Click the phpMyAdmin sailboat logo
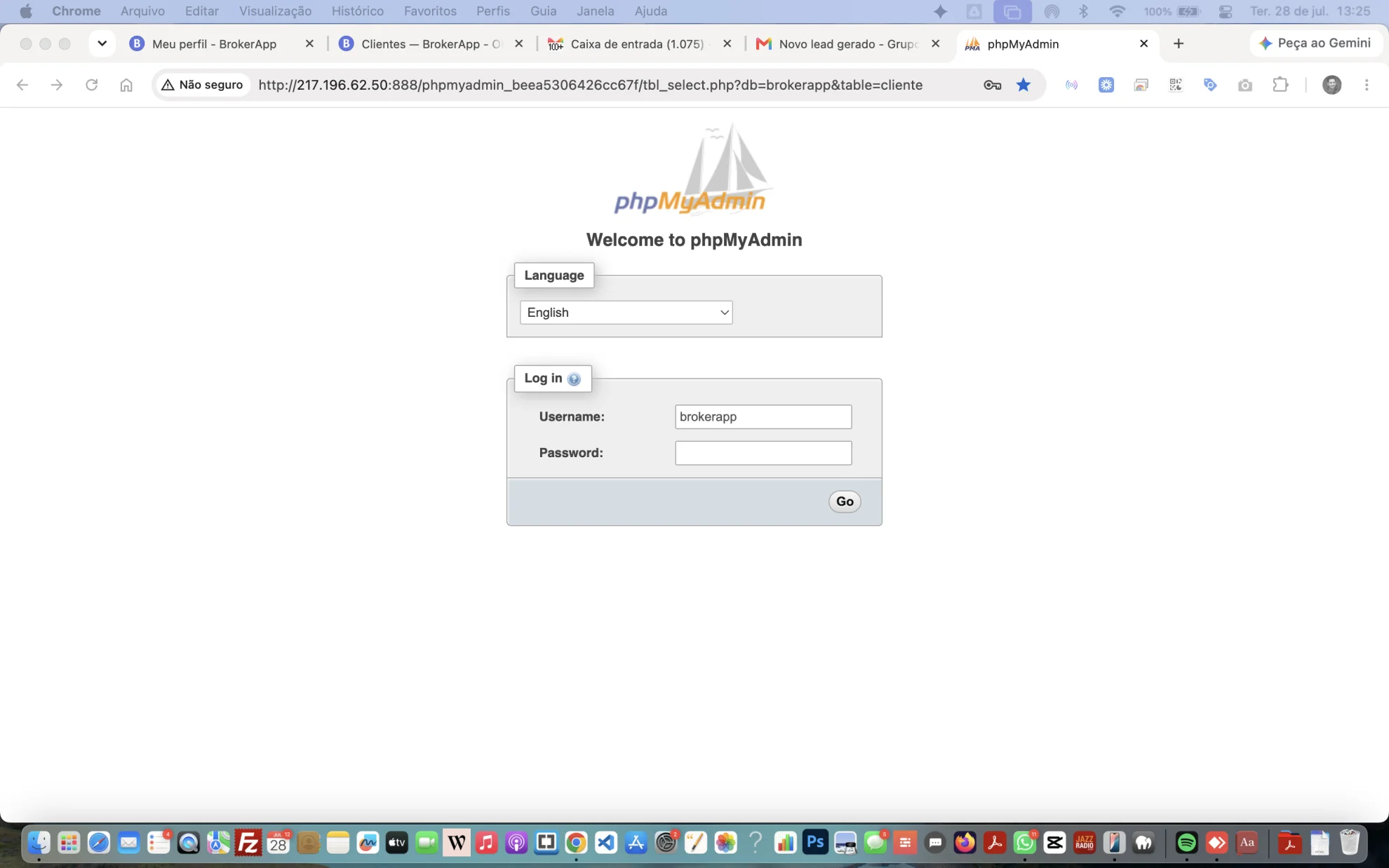 694,169
